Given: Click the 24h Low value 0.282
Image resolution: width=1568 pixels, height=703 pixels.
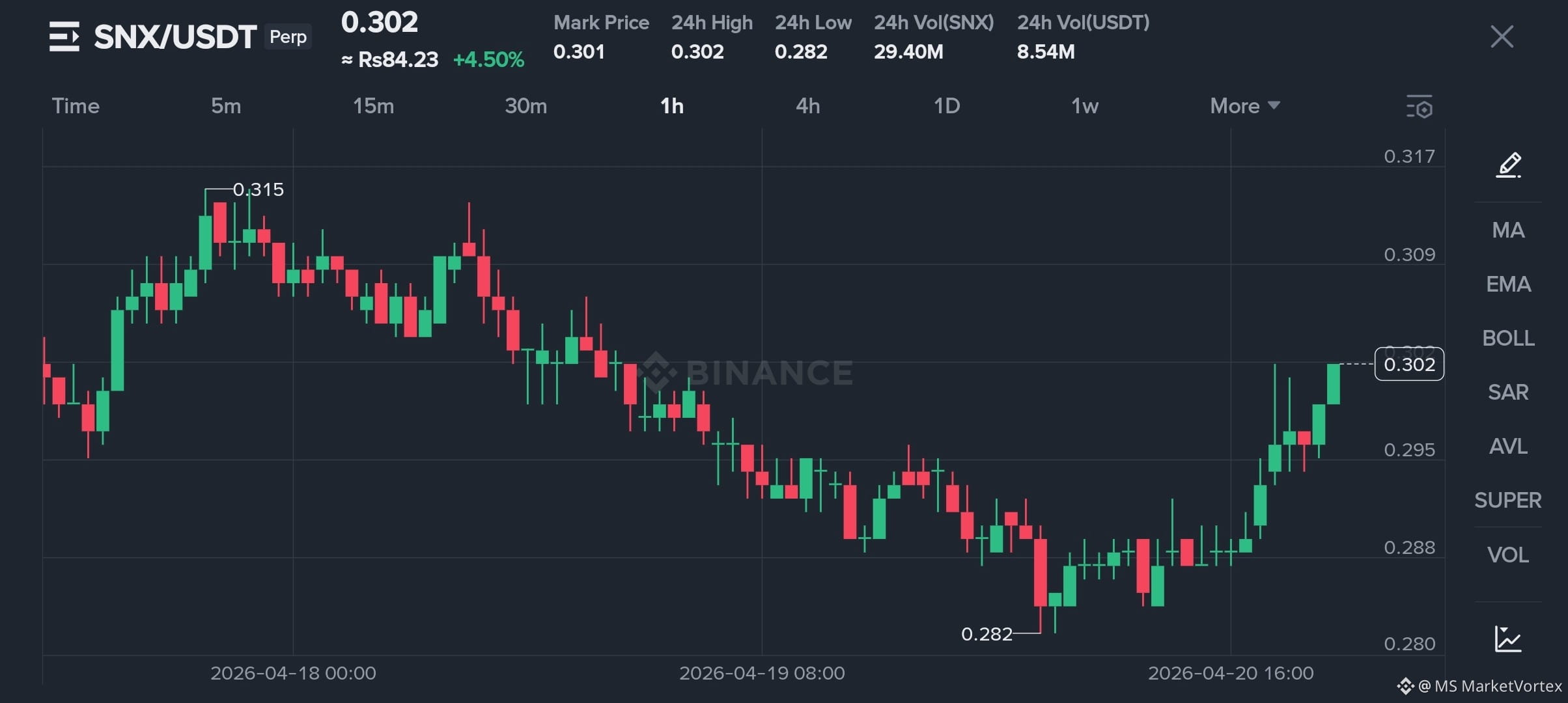Looking at the screenshot, I should (801, 51).
